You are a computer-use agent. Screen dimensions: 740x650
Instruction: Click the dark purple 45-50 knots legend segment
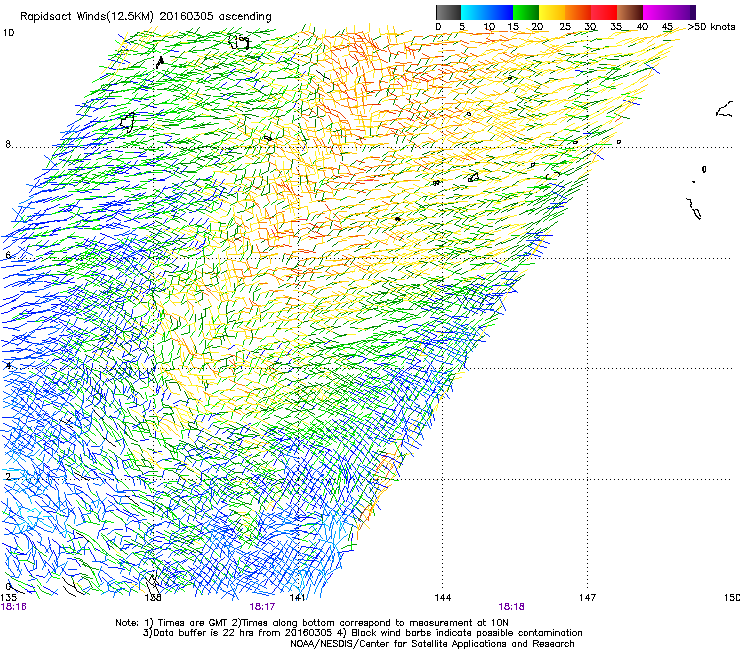pos(682,12)
